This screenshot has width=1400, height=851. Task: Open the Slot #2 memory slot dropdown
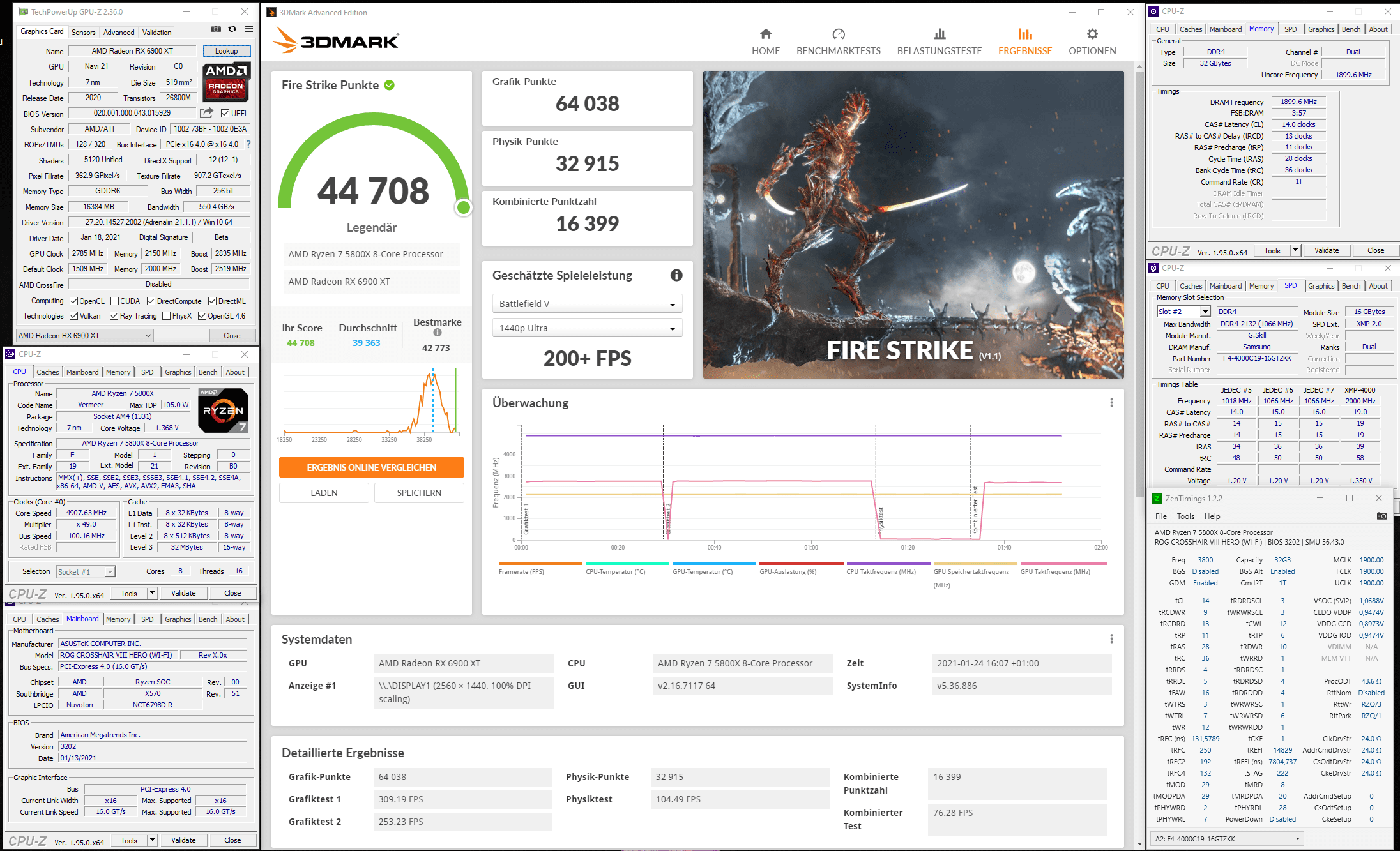tap(1183, 312)
